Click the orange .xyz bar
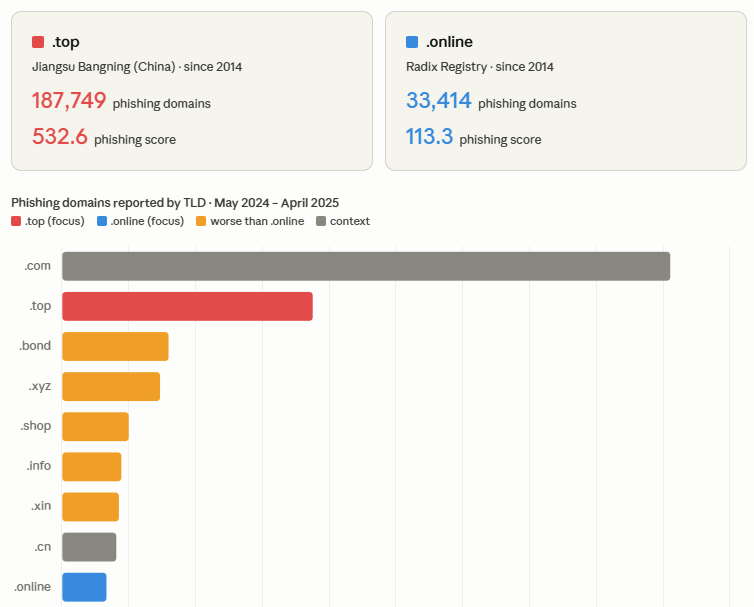This screenshot has height=607, width=754. [x=111, y=386]
